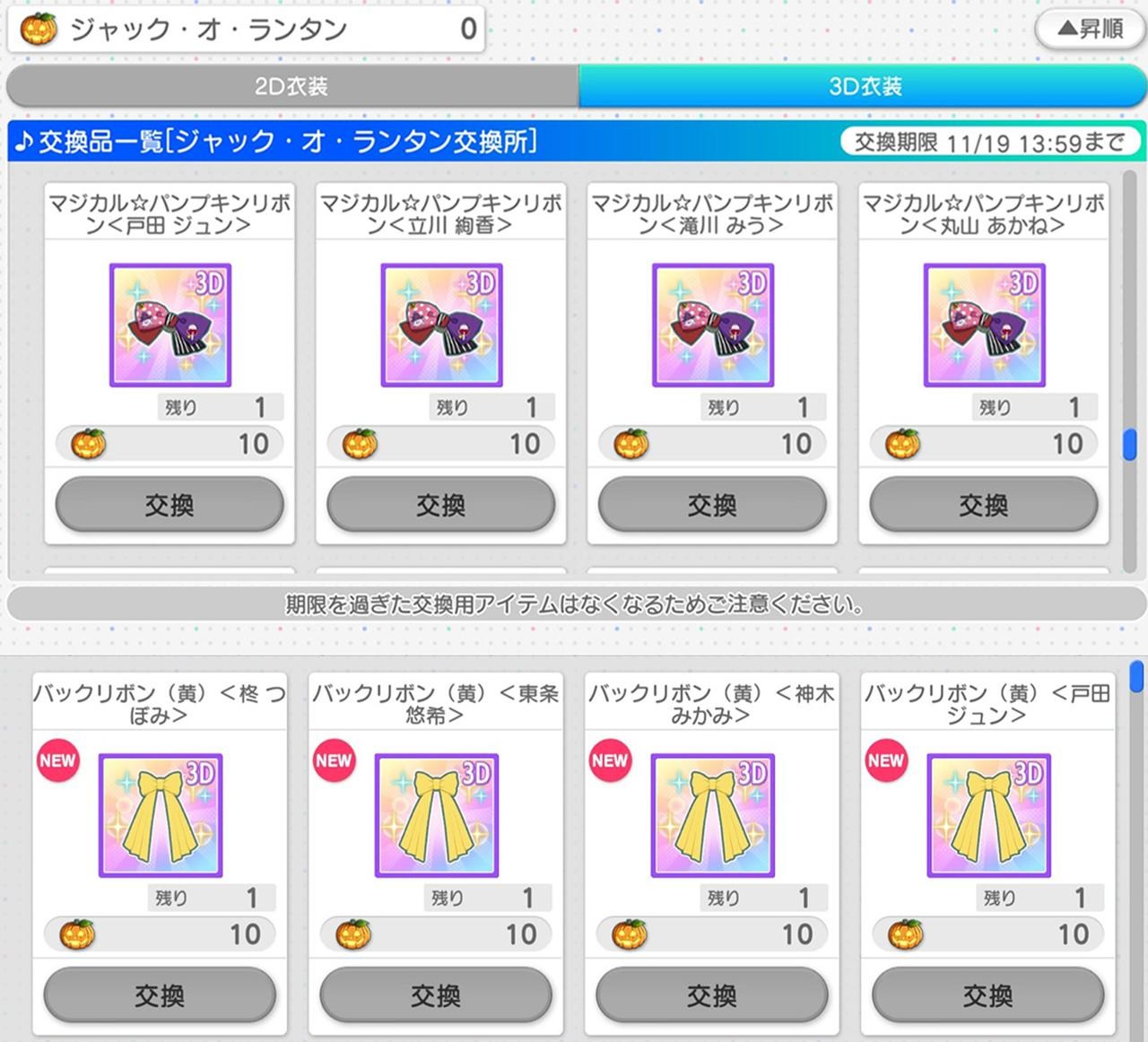The height and width of the screenshot is (1042, 1148).
Task: Open the yellow back ribbon icon for 東条悠希
Action: click(x=437, y=815)
